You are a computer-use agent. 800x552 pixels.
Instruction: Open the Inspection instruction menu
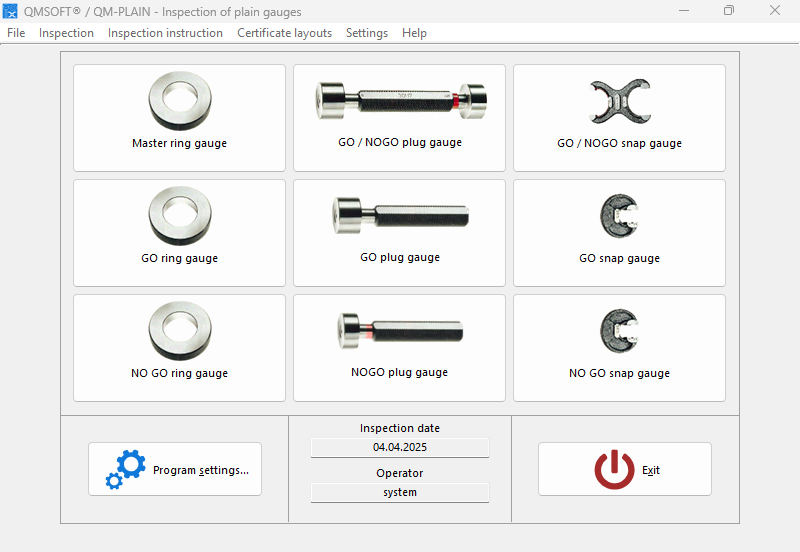[x=165, y=33]
